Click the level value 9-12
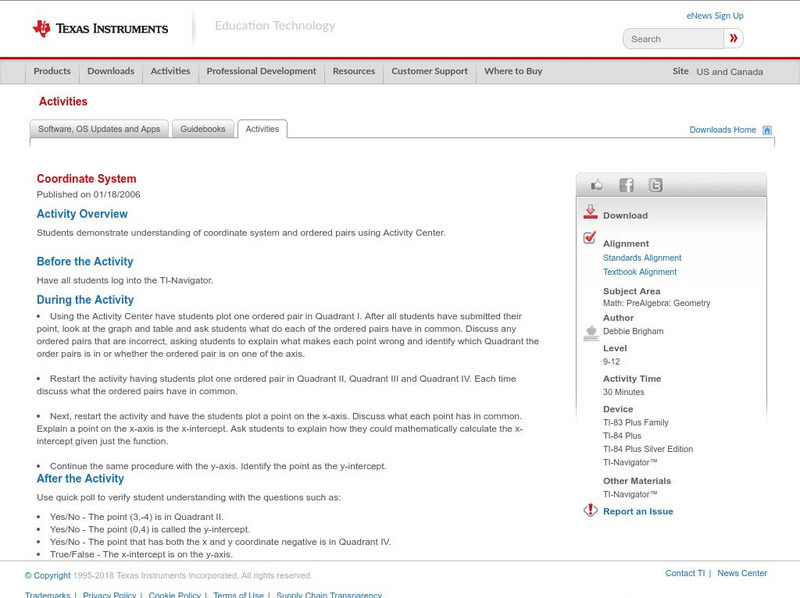Viewport: 800px width, 598px height. [611, 362]
